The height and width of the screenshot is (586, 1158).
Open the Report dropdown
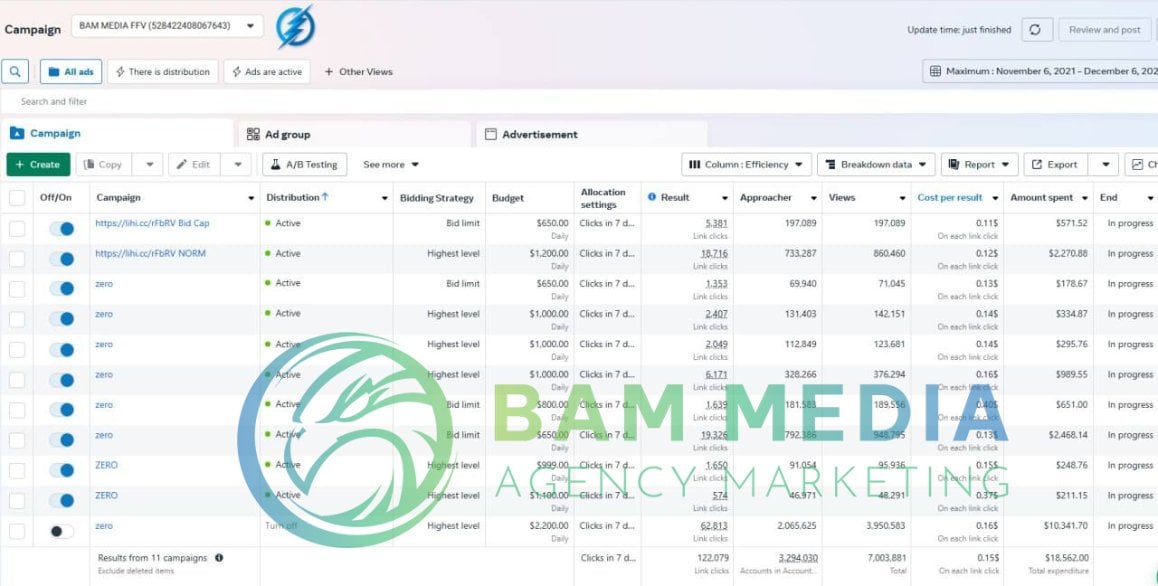tap(979, 165)
